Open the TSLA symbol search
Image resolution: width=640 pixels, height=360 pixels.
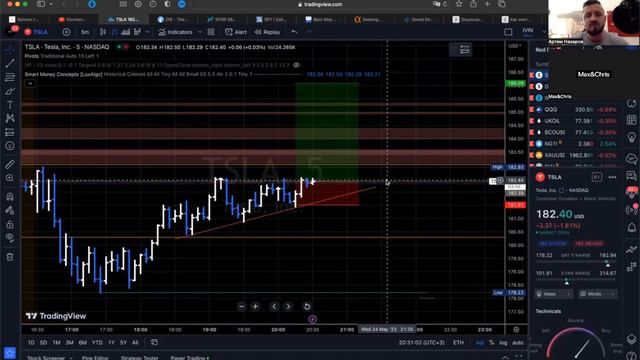click(x=36, y=32)
